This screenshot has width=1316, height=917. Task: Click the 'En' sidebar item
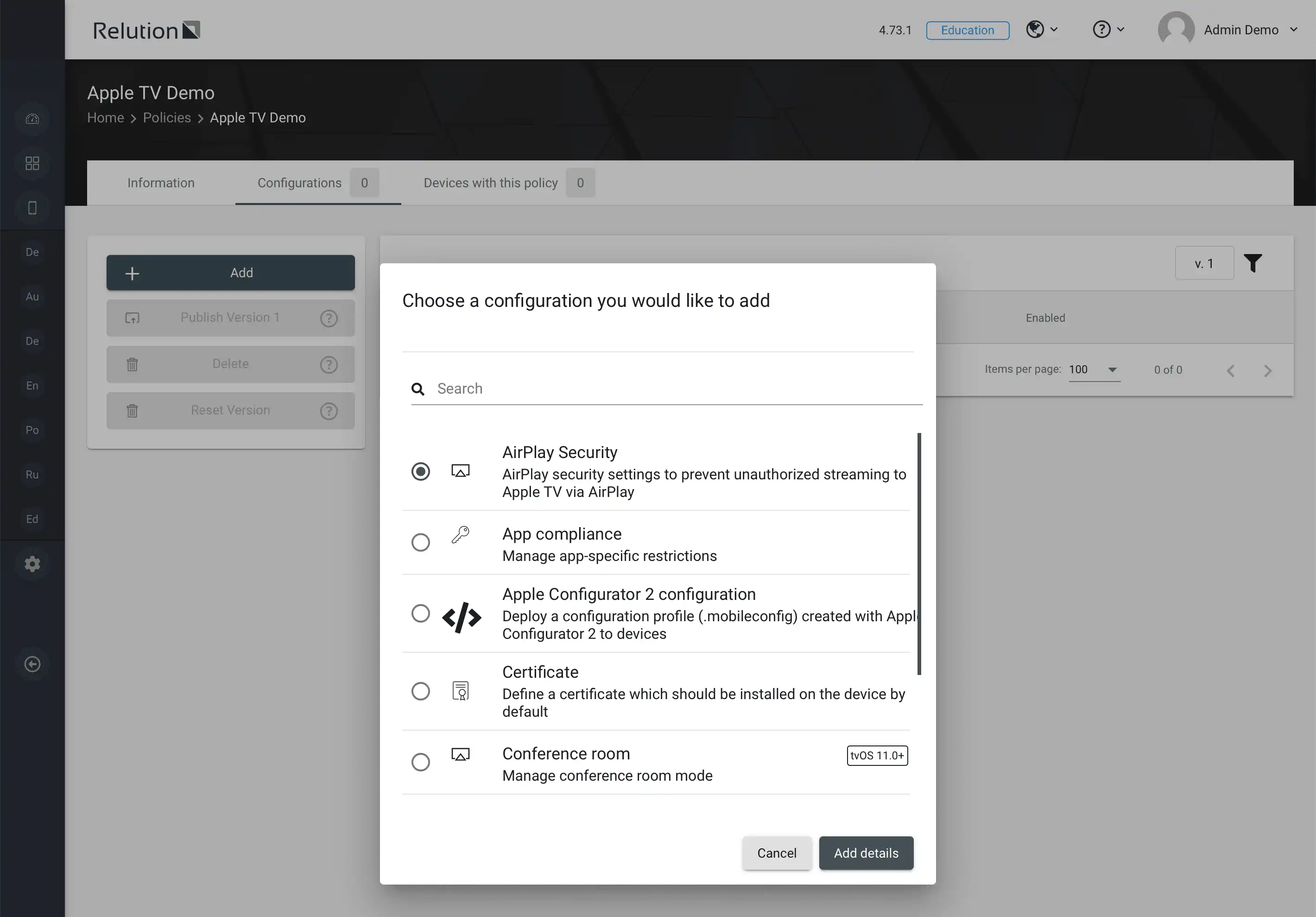click(x=33, y=385)
